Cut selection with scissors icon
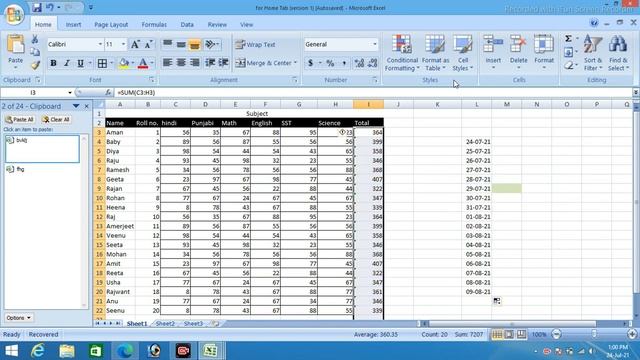Image resolution: width=640 pixels, height=360 pixels. (35, 39)
